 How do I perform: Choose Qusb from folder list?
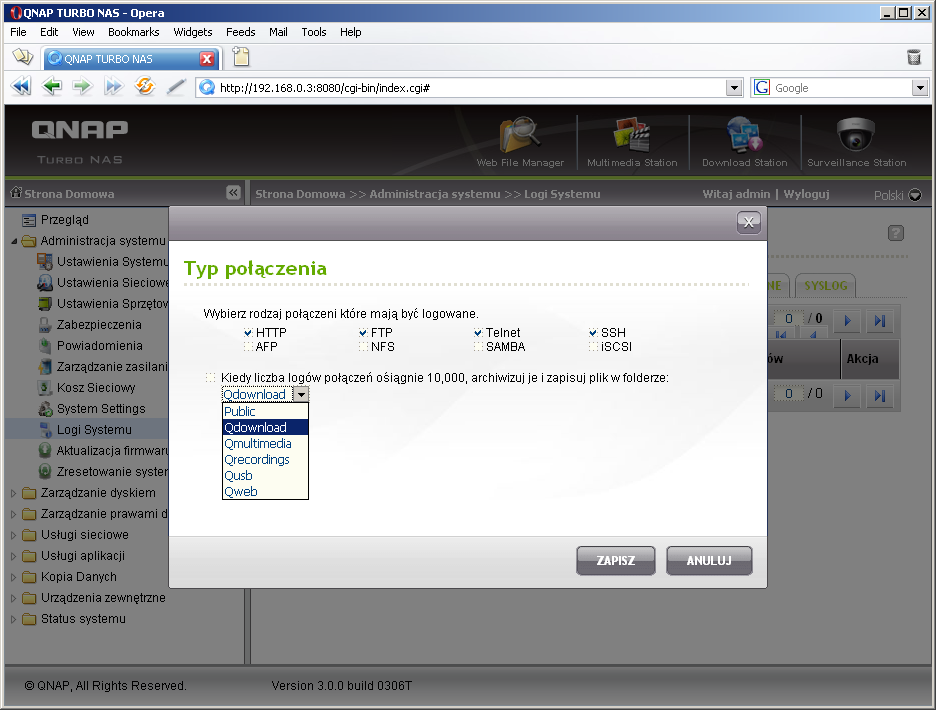(265, 476)
